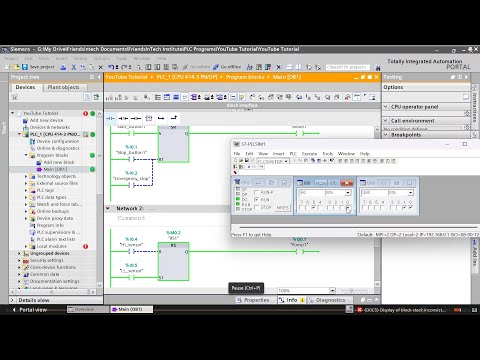Click the Undo arrow in the main toolbar
This screenshot has width=480, height=360.
click(111, 67)
